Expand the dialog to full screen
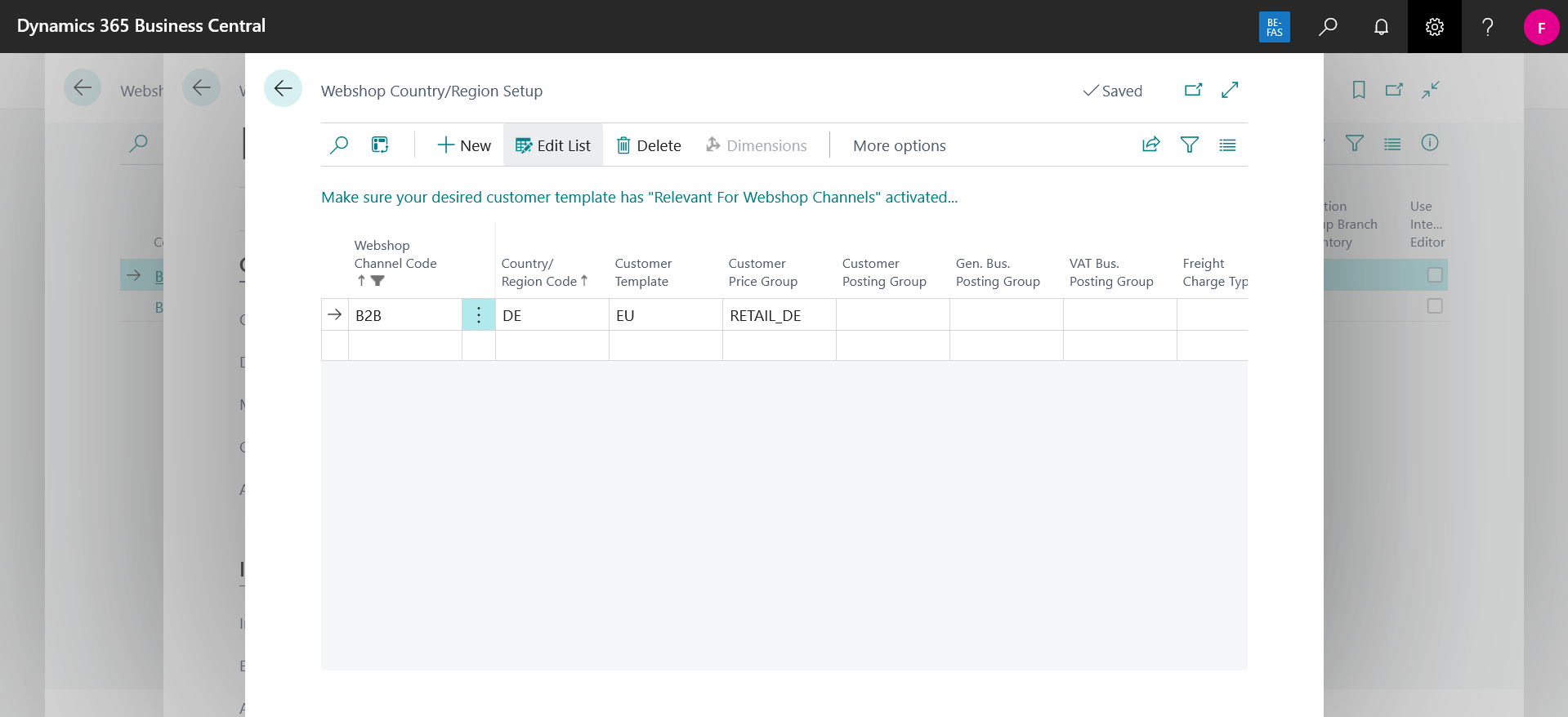 coord(1230,90)
